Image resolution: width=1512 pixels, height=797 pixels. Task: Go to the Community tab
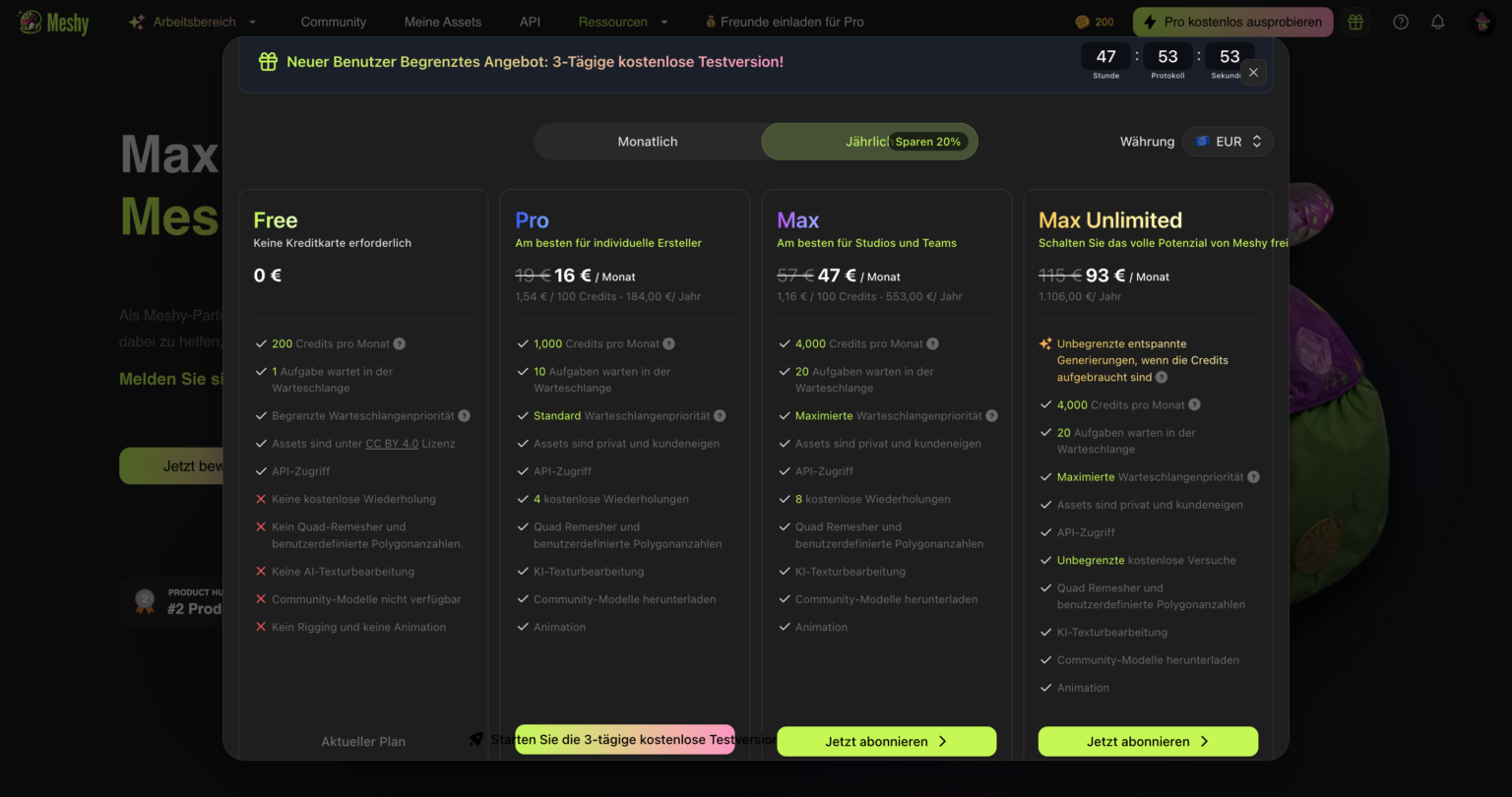click(x=333, y=22)
